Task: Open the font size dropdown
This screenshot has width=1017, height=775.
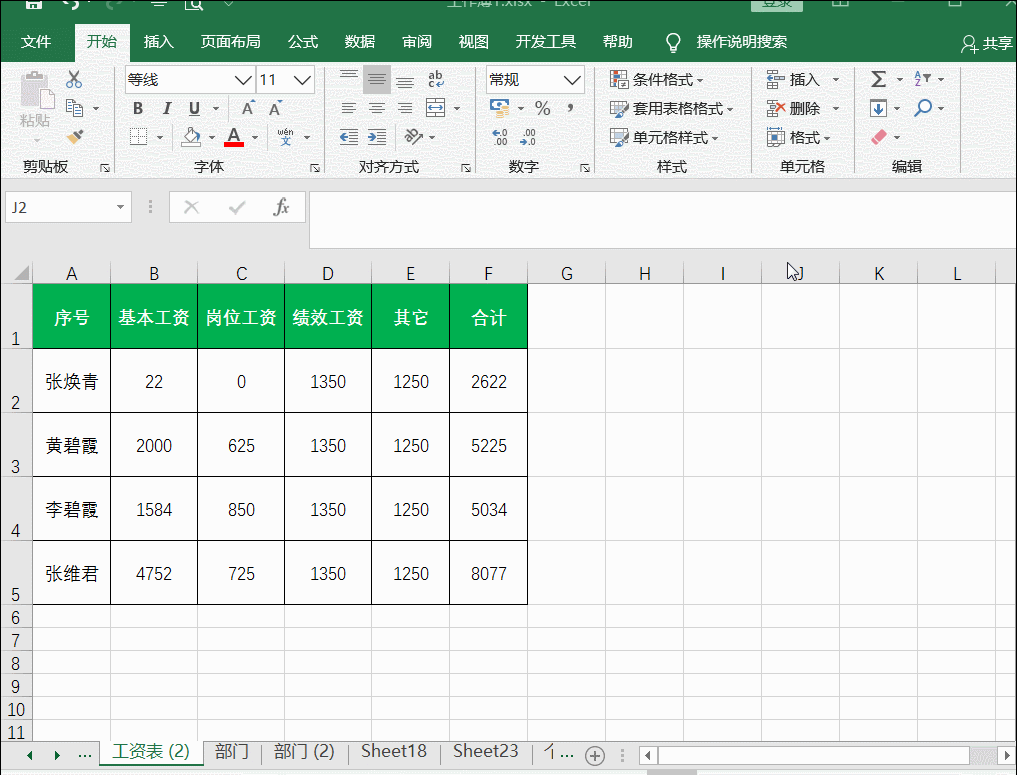Action: coord(302,80)
